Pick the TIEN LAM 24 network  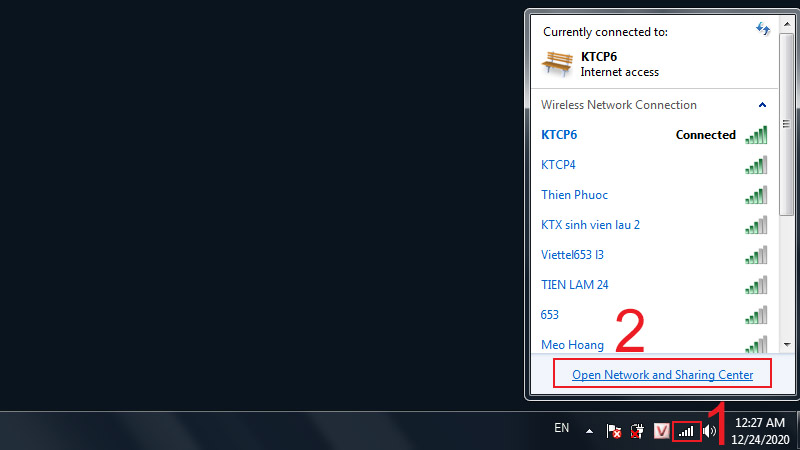click(575, 285)
